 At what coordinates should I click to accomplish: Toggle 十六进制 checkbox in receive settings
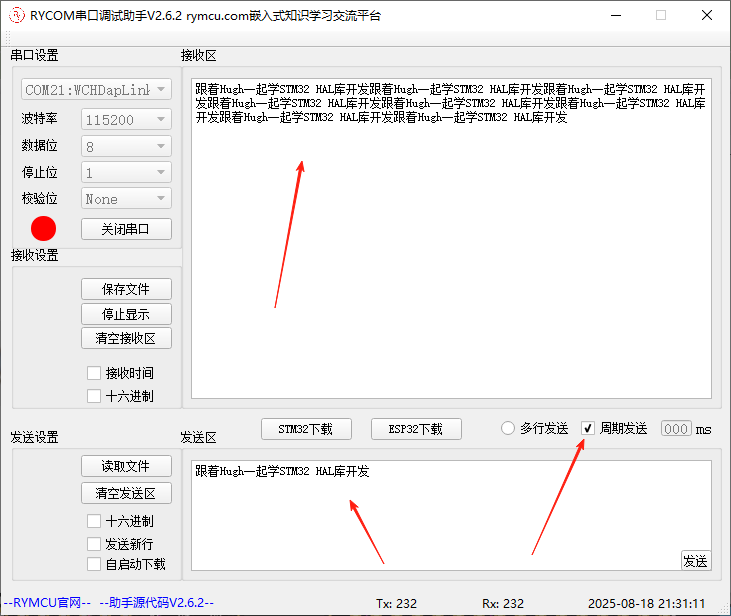(94, 396)
